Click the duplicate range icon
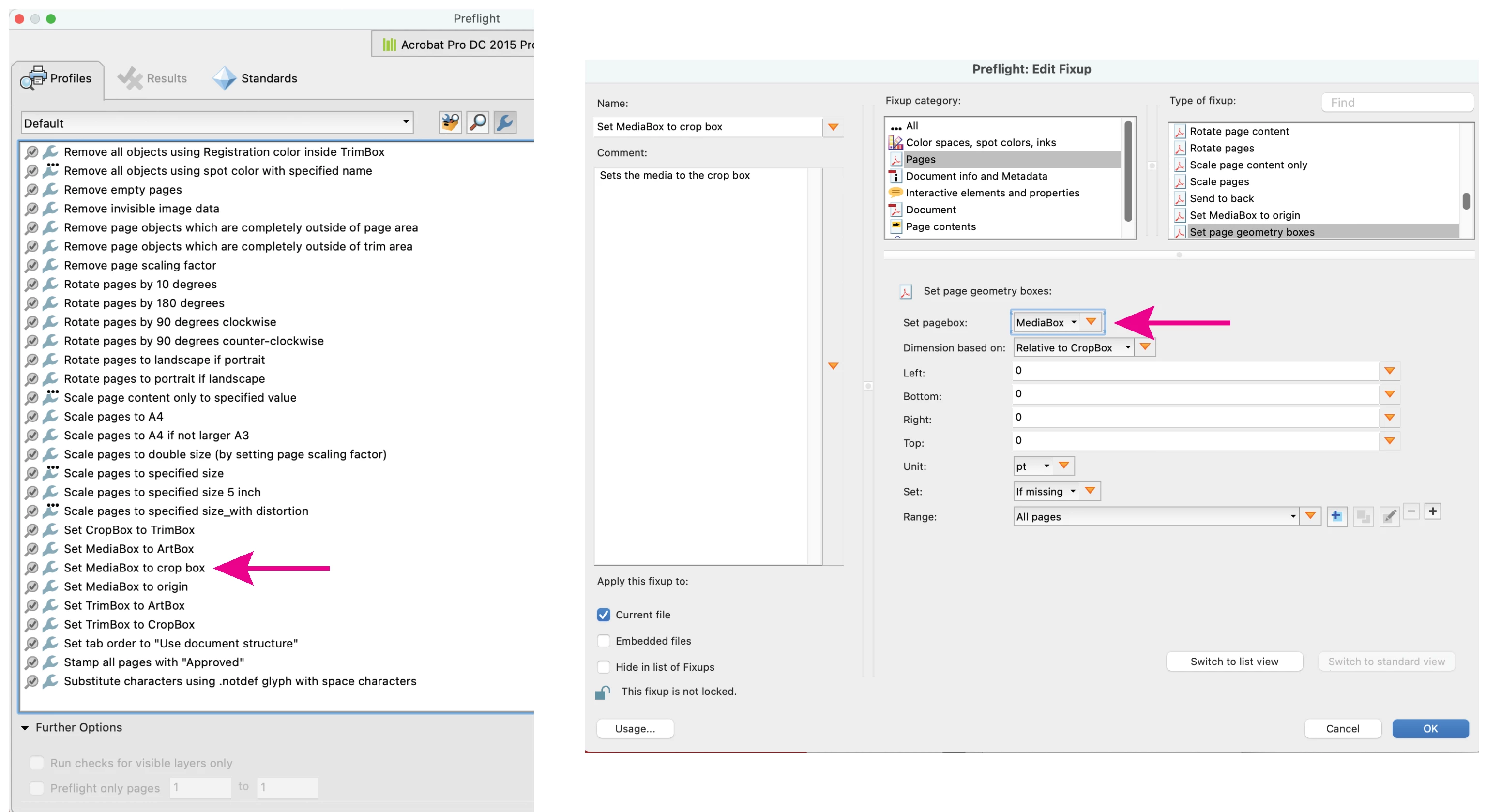 [1363, 516]
